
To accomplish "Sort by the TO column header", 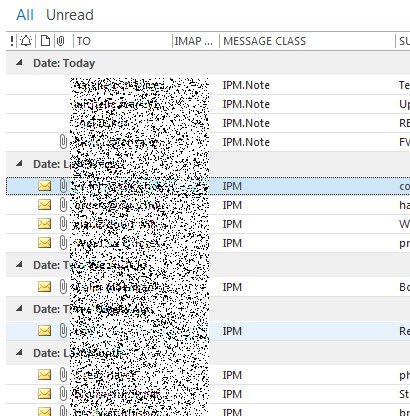I will [84, 41].
